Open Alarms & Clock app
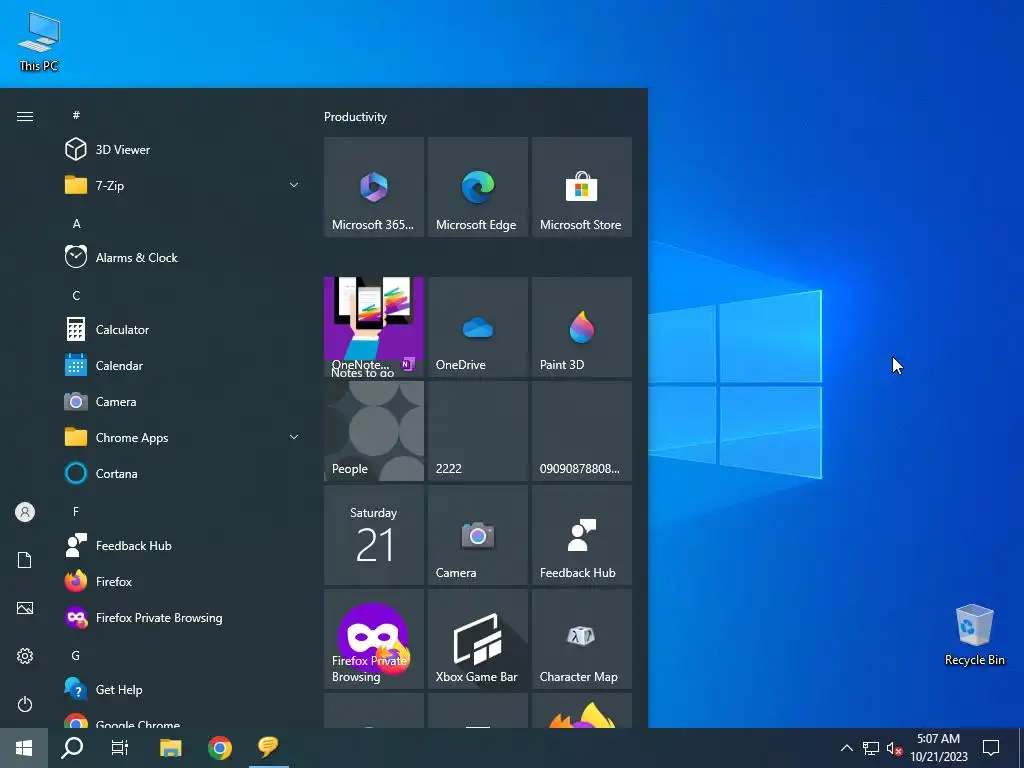The height and width of the screenshot is (768, 1024). (181, 257)
